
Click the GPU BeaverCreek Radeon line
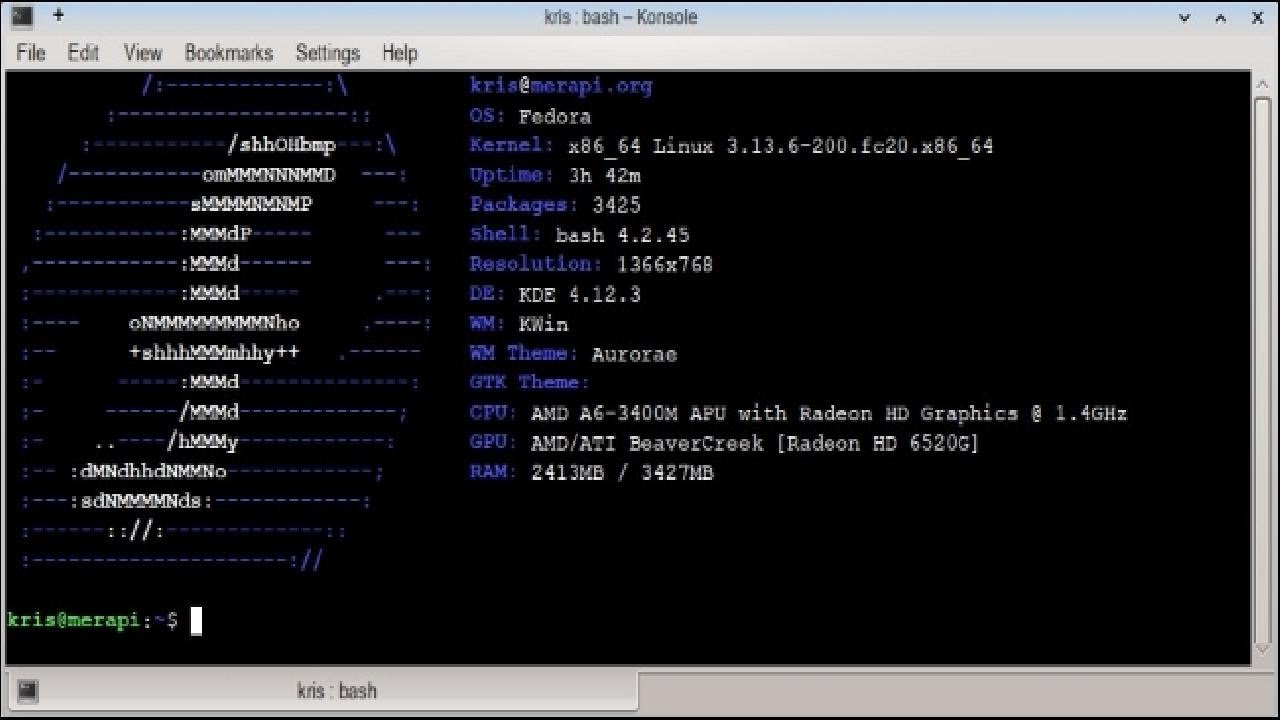click(725, 443)
